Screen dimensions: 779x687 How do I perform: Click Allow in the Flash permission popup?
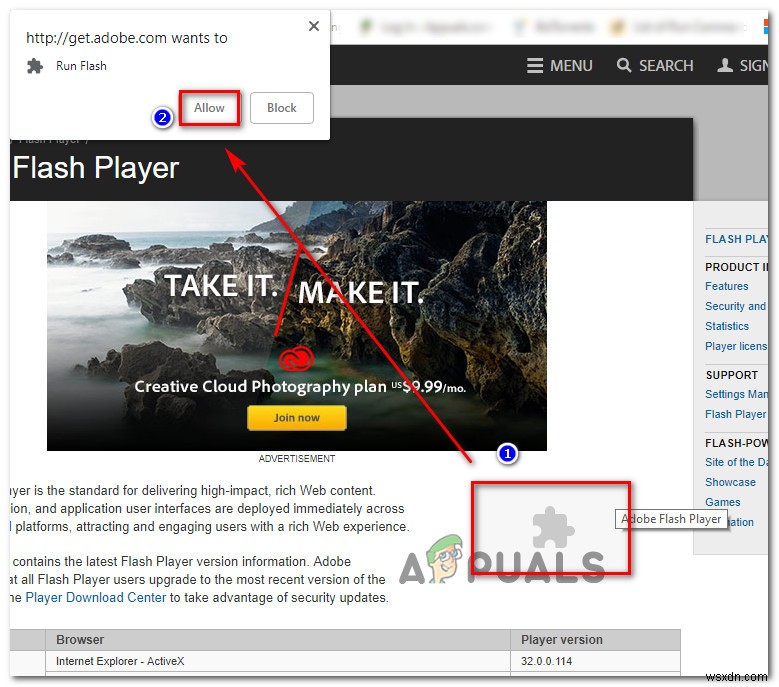[209, 108]
